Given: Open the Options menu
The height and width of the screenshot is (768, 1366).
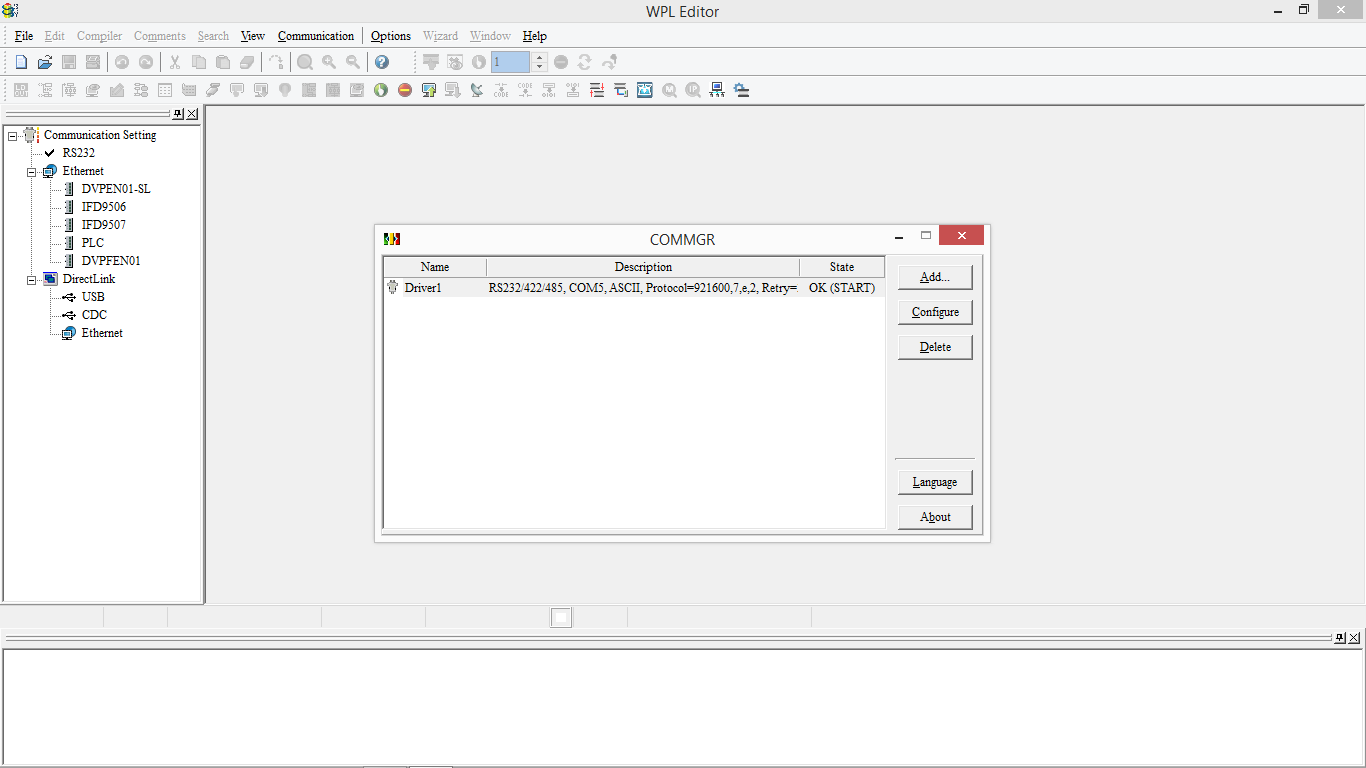Looking at the screenshot, I should click(x=391, y=36).
